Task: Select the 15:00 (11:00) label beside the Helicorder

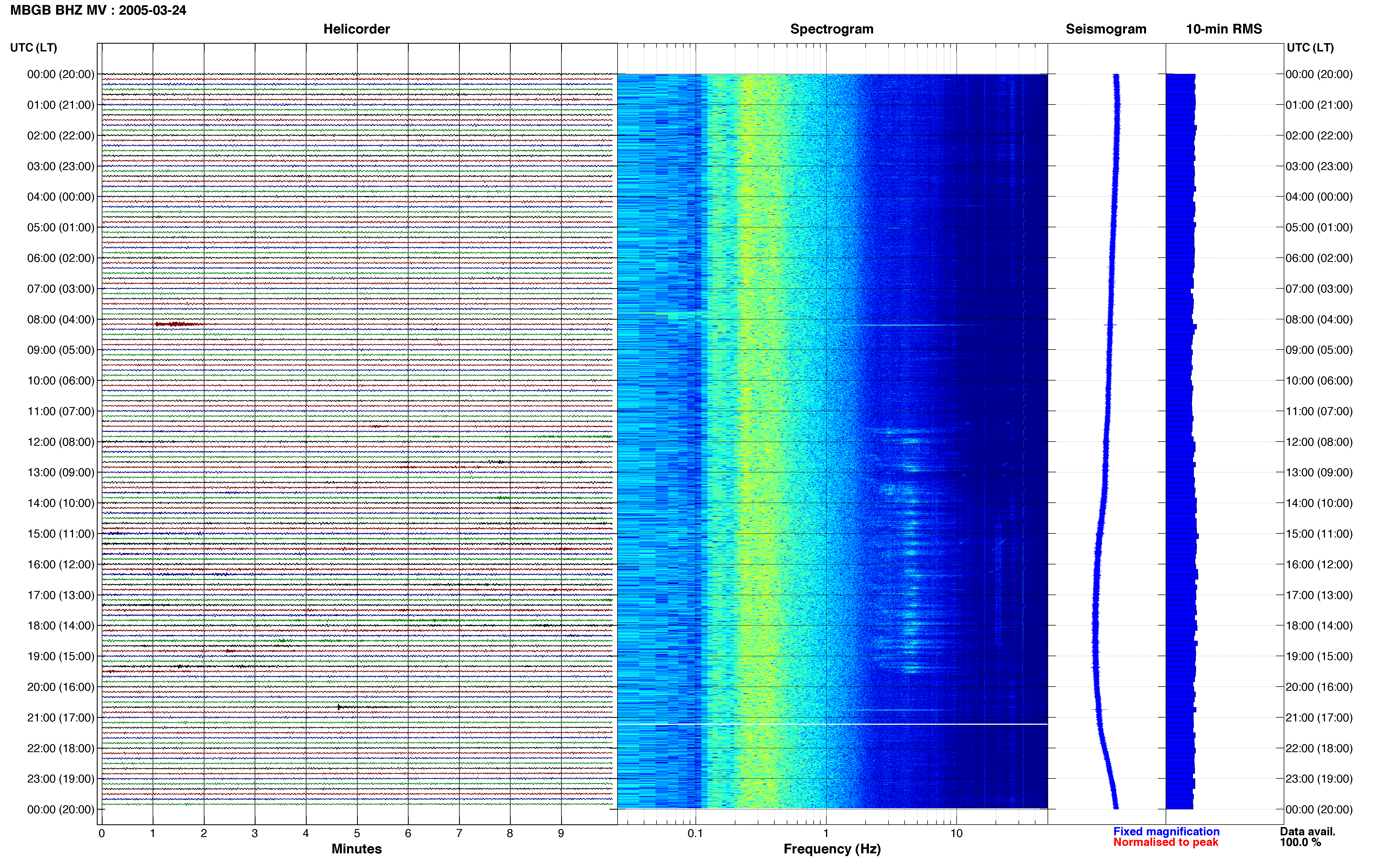Action: point(61,533)
